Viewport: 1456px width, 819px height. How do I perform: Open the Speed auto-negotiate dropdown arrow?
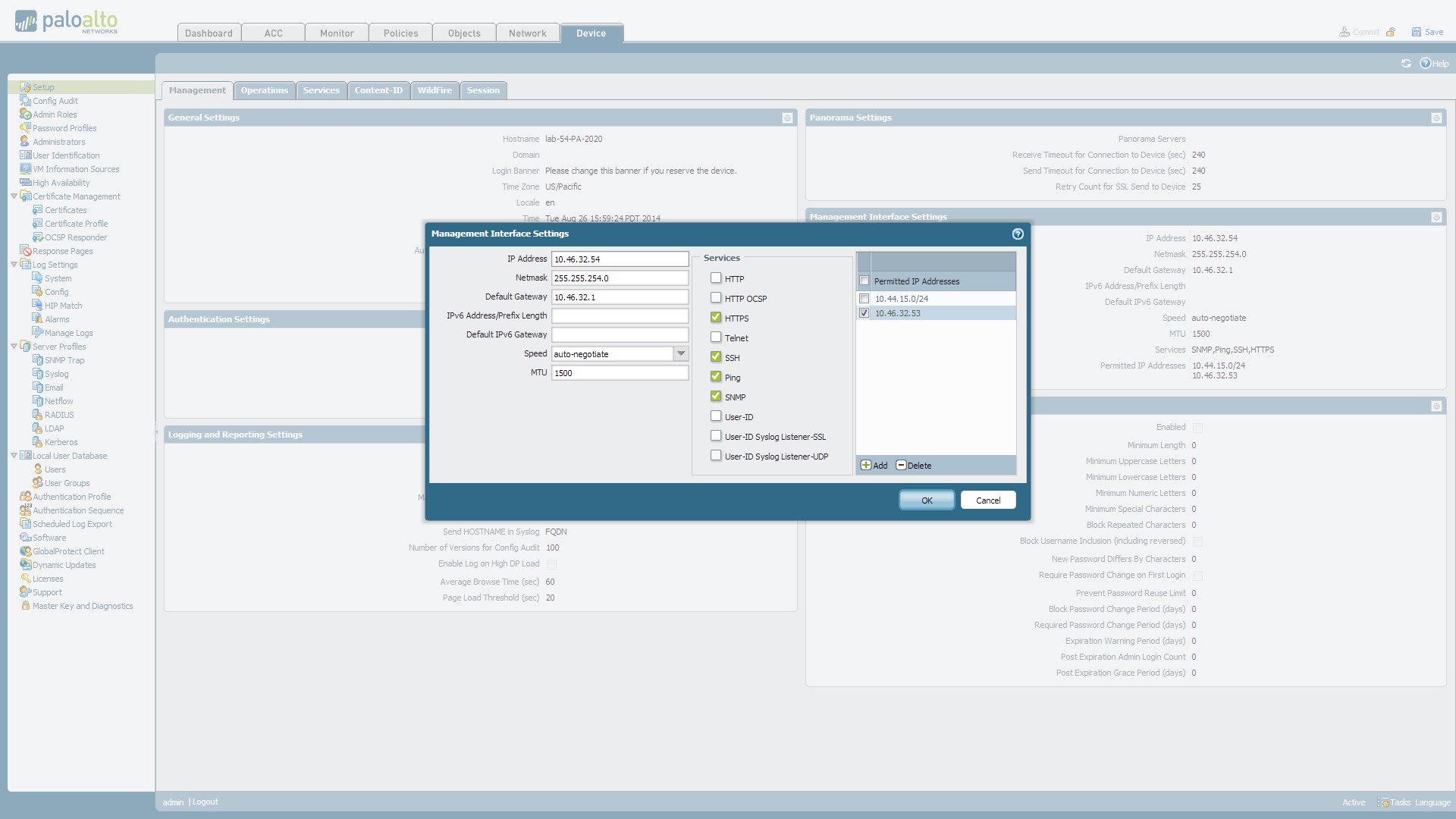(x=681, y=353)
